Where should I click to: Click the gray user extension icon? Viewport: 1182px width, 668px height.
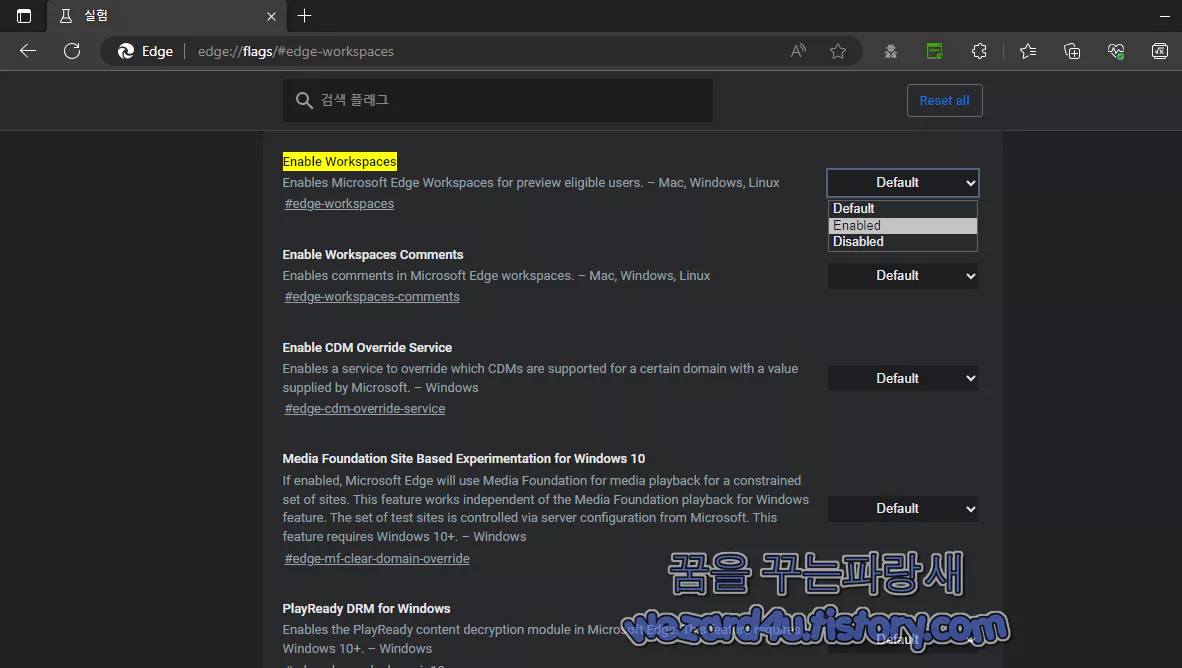pos(890,50)
